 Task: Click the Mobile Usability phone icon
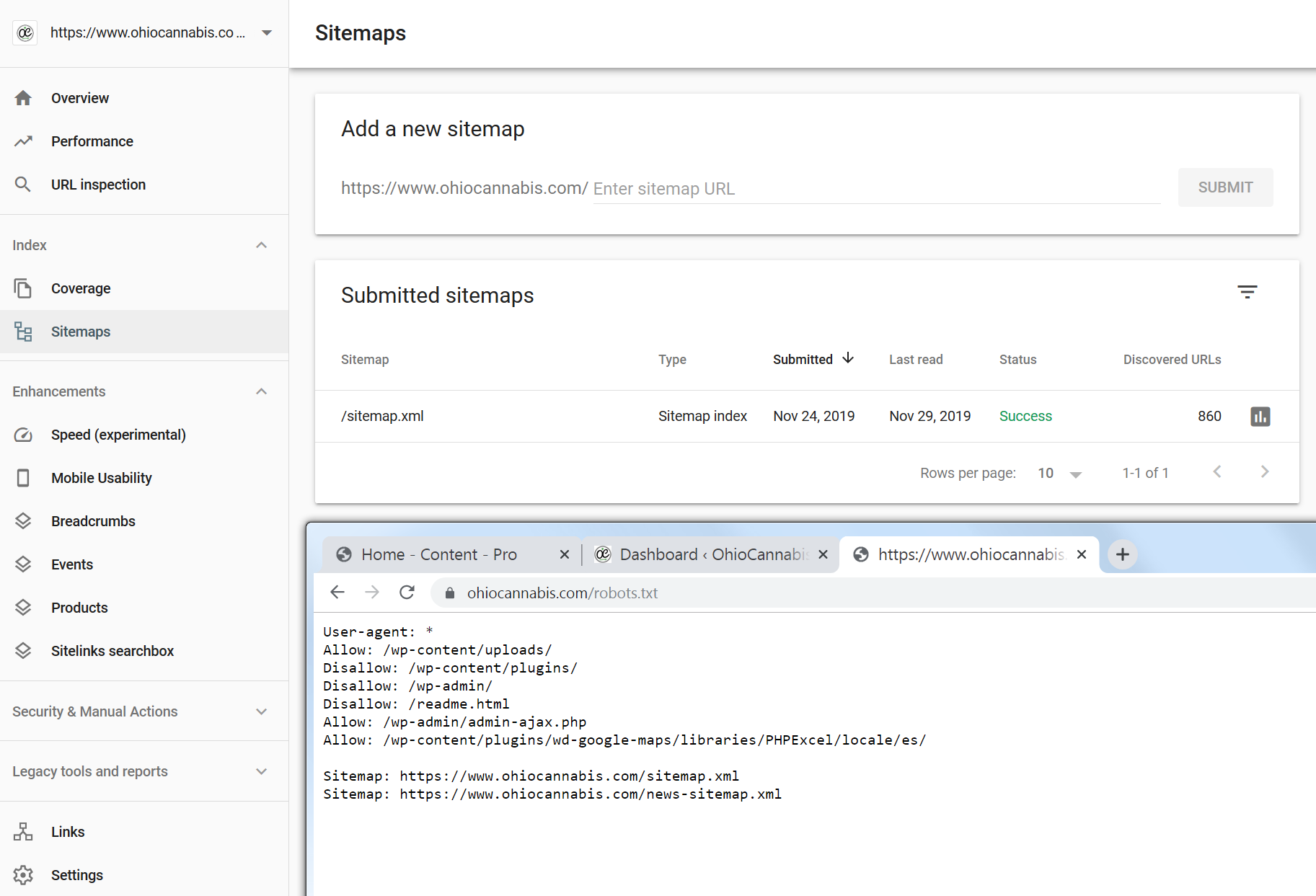[x=23, y=478]
